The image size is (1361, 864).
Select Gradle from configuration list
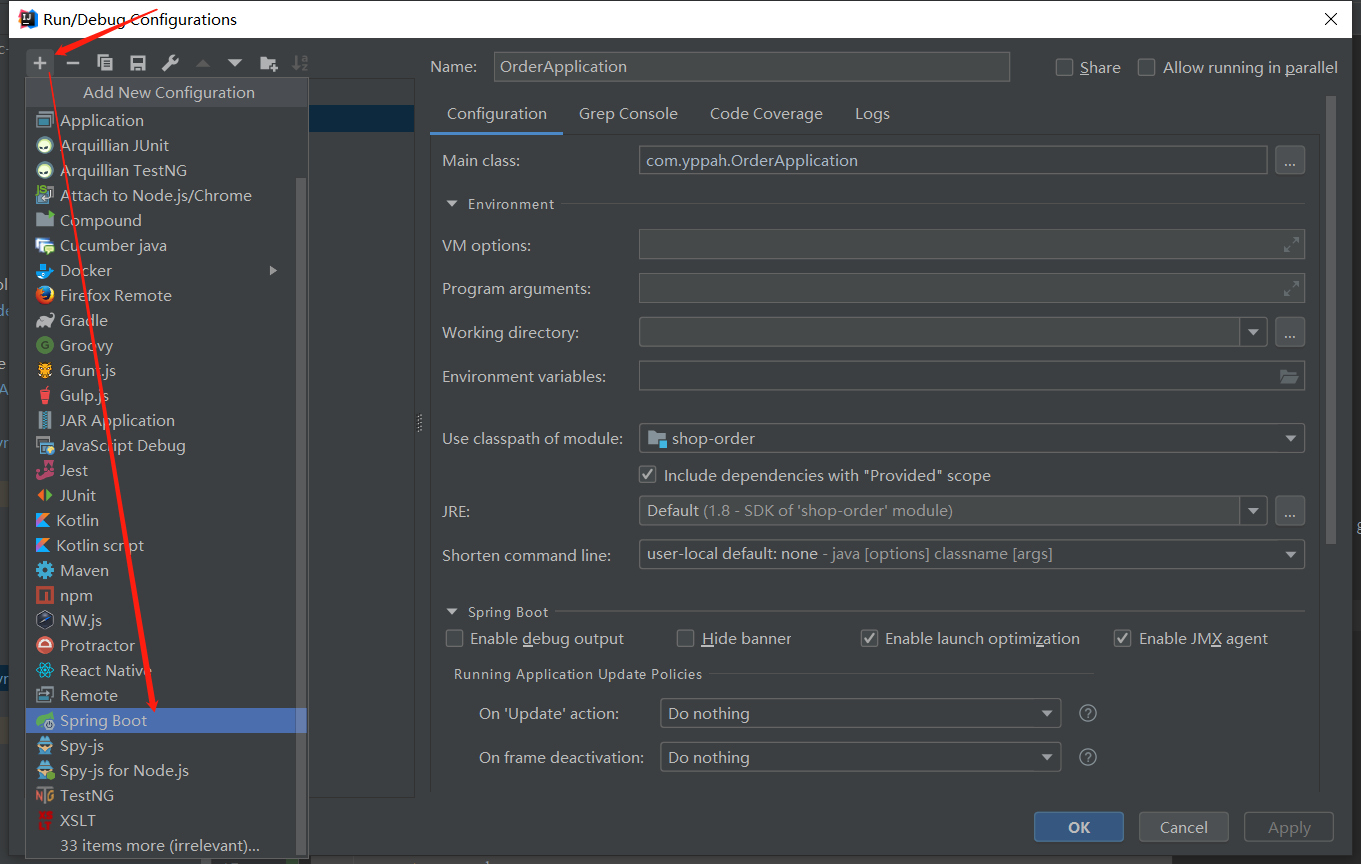pos(166,321)
